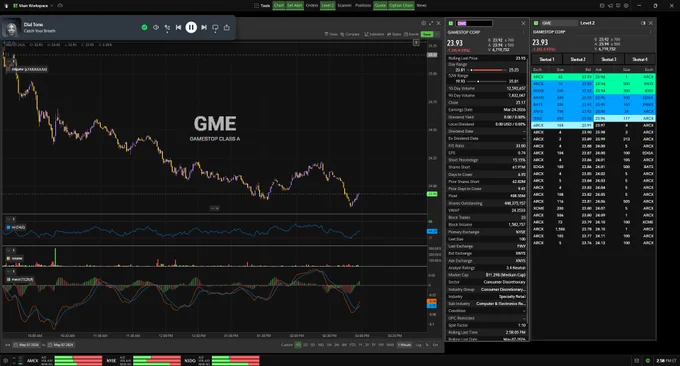Open the Positions tool
Image resolution: width=680 pixels, height=366 pixels.
click(x=363, y=6)
